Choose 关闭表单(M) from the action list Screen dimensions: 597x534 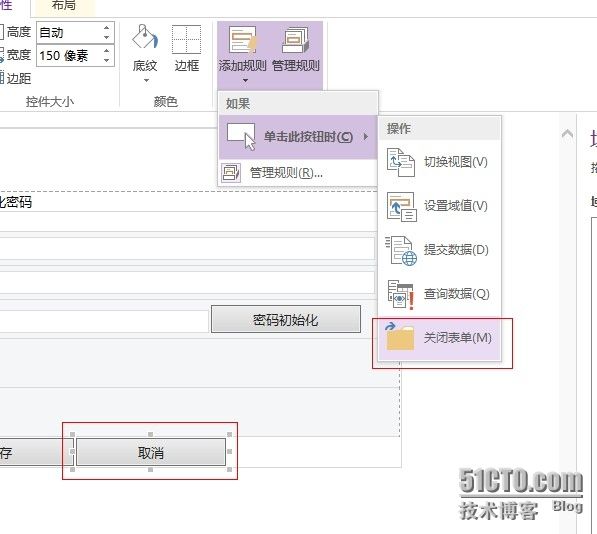tap(439, 338)
